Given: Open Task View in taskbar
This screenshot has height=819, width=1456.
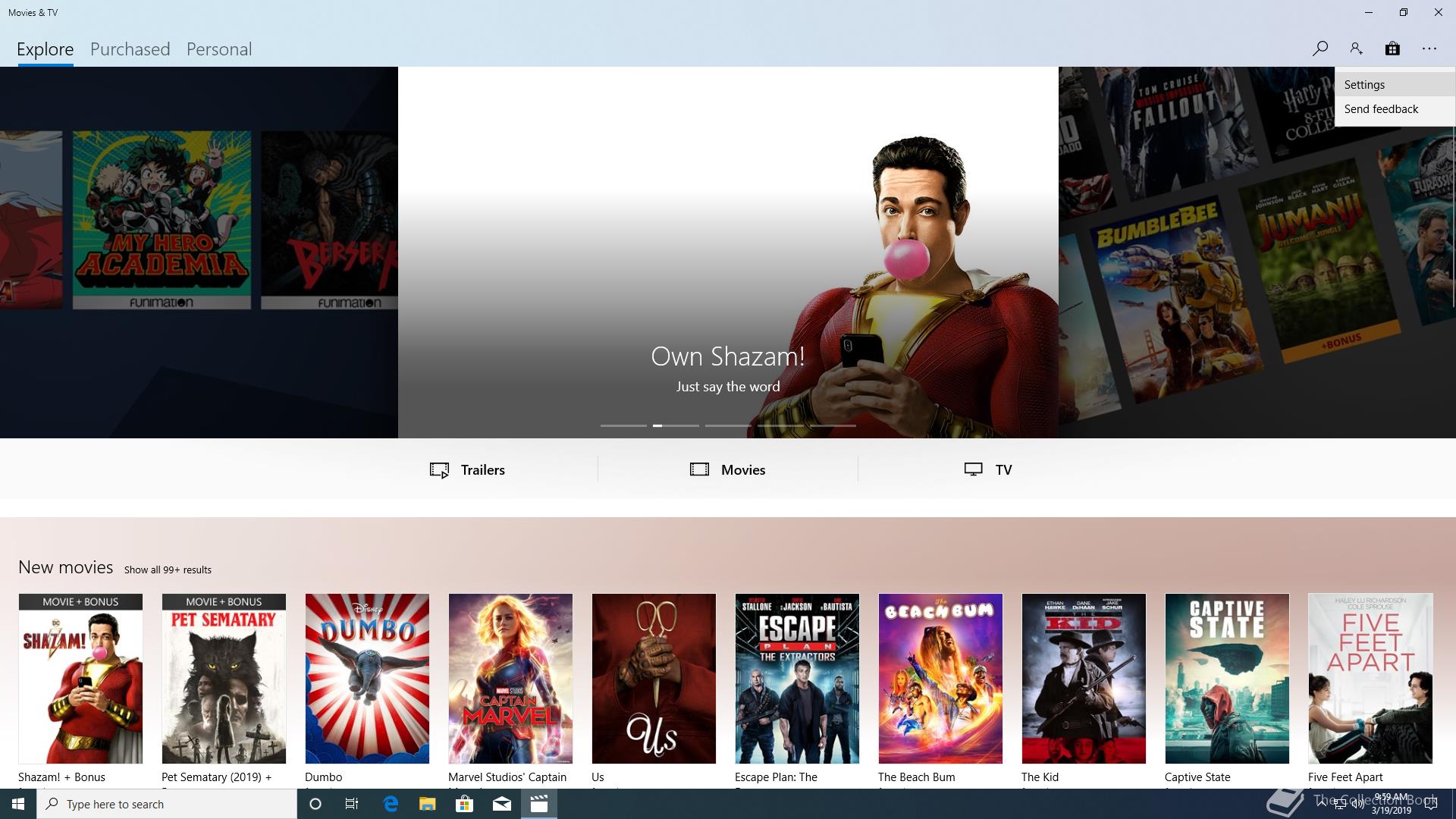Looking at the screenshot, I should (352, 804).
